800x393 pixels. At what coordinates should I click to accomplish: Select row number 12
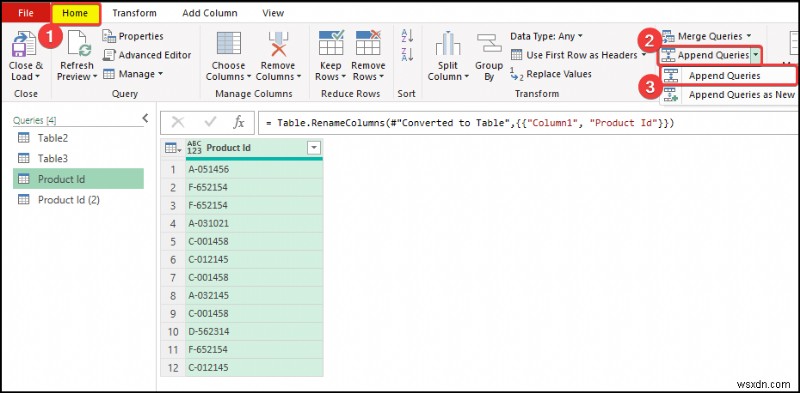(x=173, y=367)
